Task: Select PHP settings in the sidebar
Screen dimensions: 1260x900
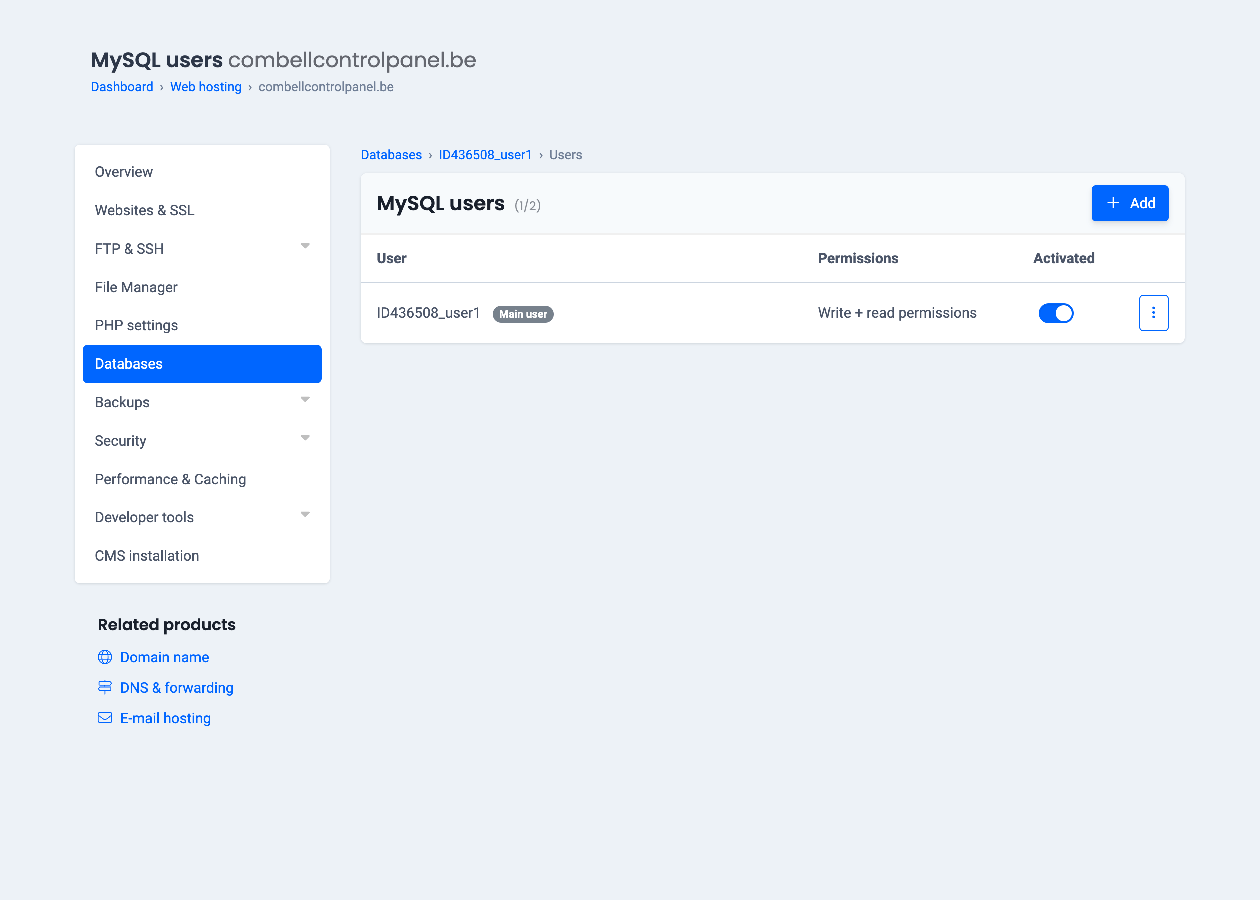Action: pos(202,325)
